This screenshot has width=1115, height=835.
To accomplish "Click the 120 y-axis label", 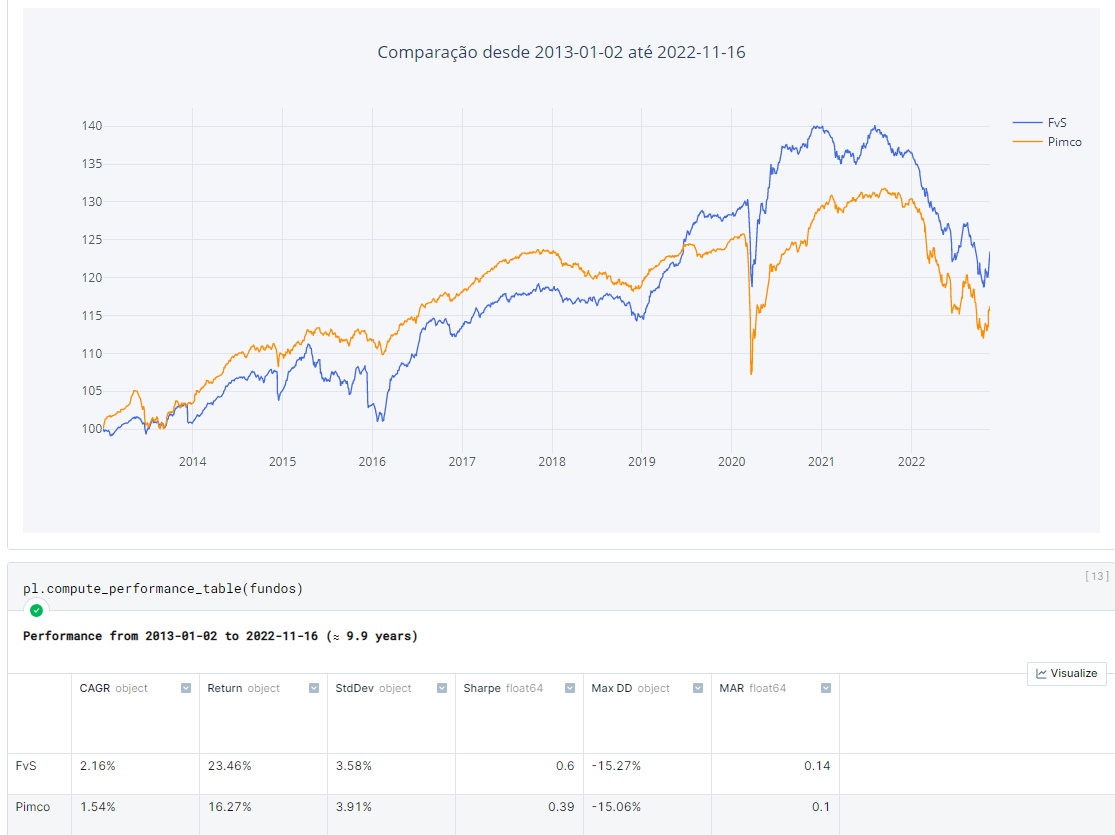I will (x=92, y=277).
